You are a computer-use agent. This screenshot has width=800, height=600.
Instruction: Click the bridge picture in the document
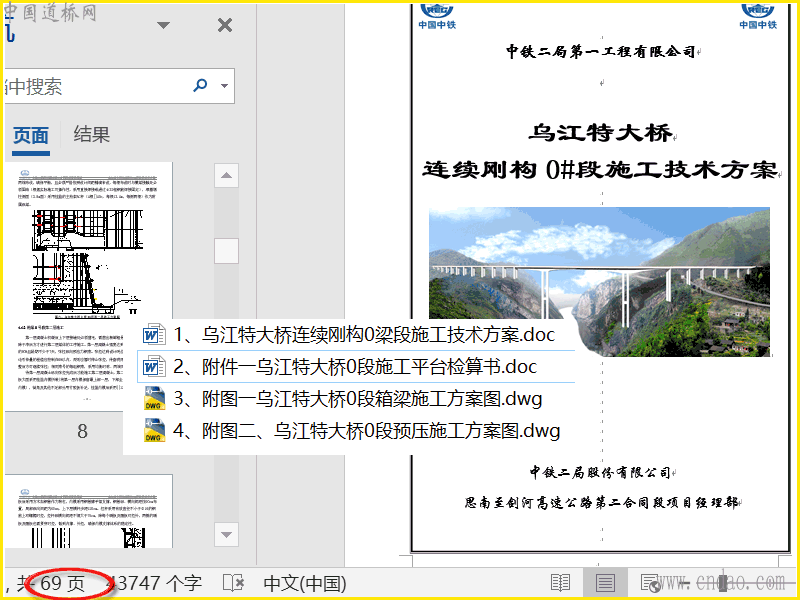click(x=599, y=282)
